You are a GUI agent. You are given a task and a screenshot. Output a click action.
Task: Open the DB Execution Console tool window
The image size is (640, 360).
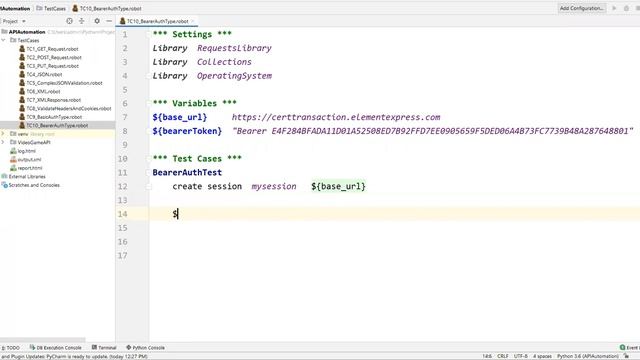point(56,348)
